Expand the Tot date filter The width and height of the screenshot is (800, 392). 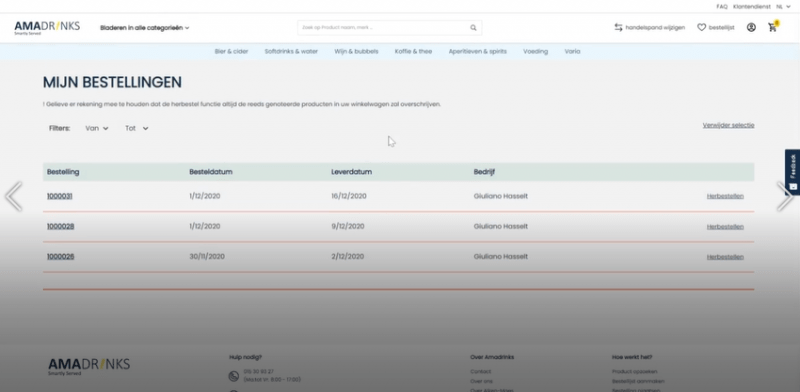(x=137, y=129)
